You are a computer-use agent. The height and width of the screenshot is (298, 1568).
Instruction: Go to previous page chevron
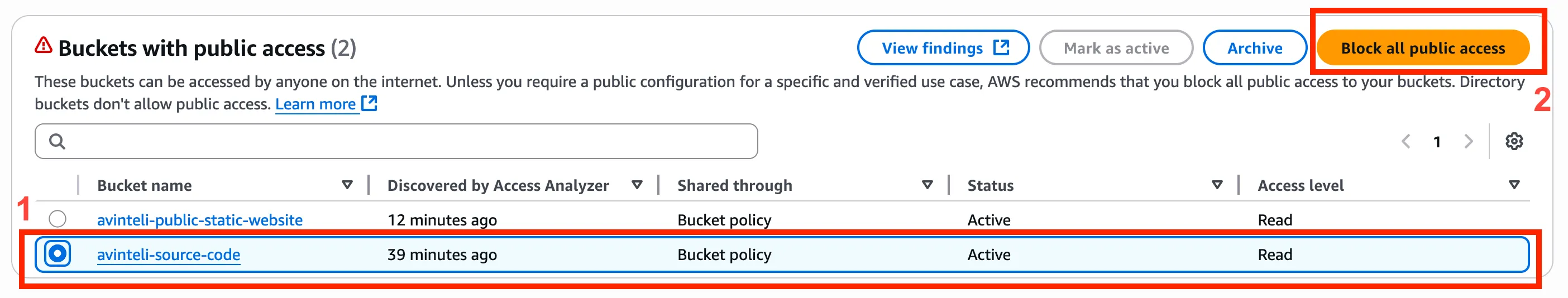coord(1406,141)
